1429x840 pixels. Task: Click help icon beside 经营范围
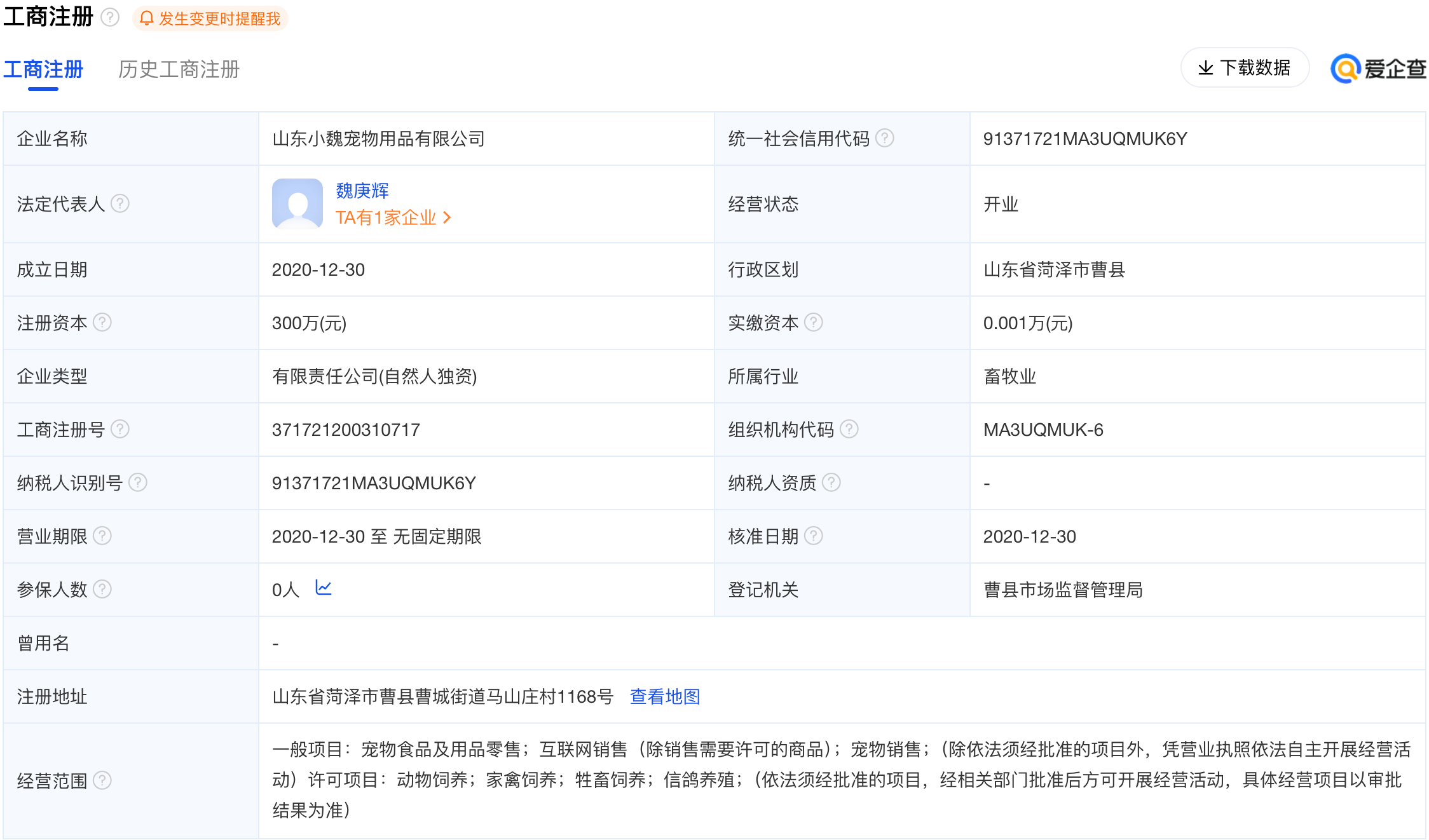(102, 780)
